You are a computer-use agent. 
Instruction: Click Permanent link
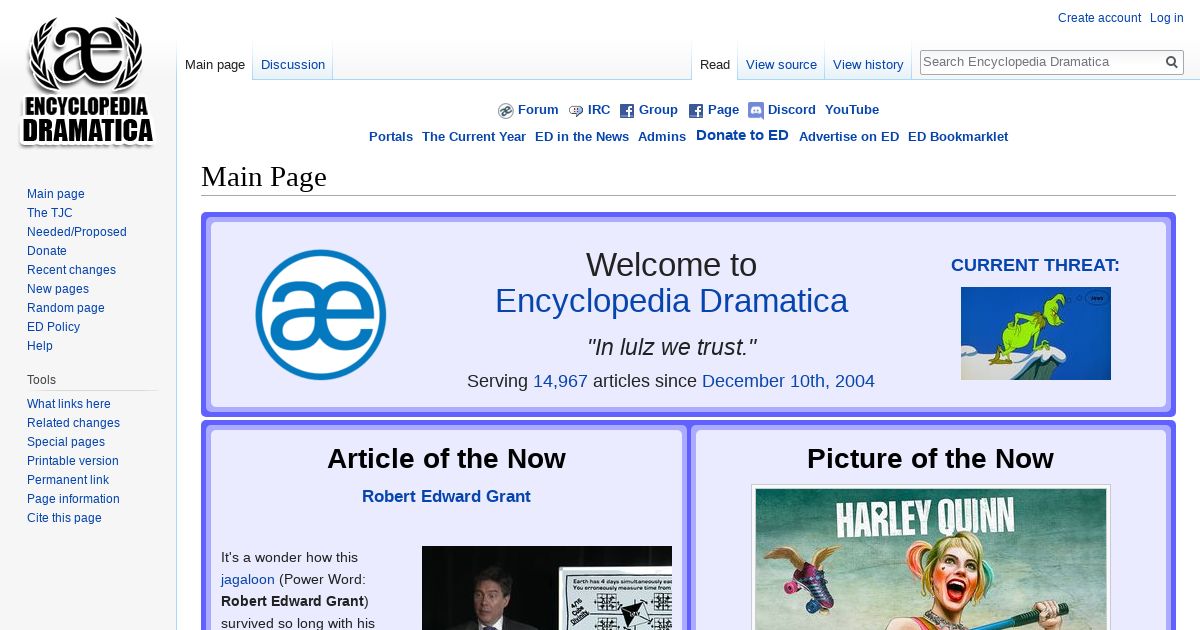tap(68, 480)
